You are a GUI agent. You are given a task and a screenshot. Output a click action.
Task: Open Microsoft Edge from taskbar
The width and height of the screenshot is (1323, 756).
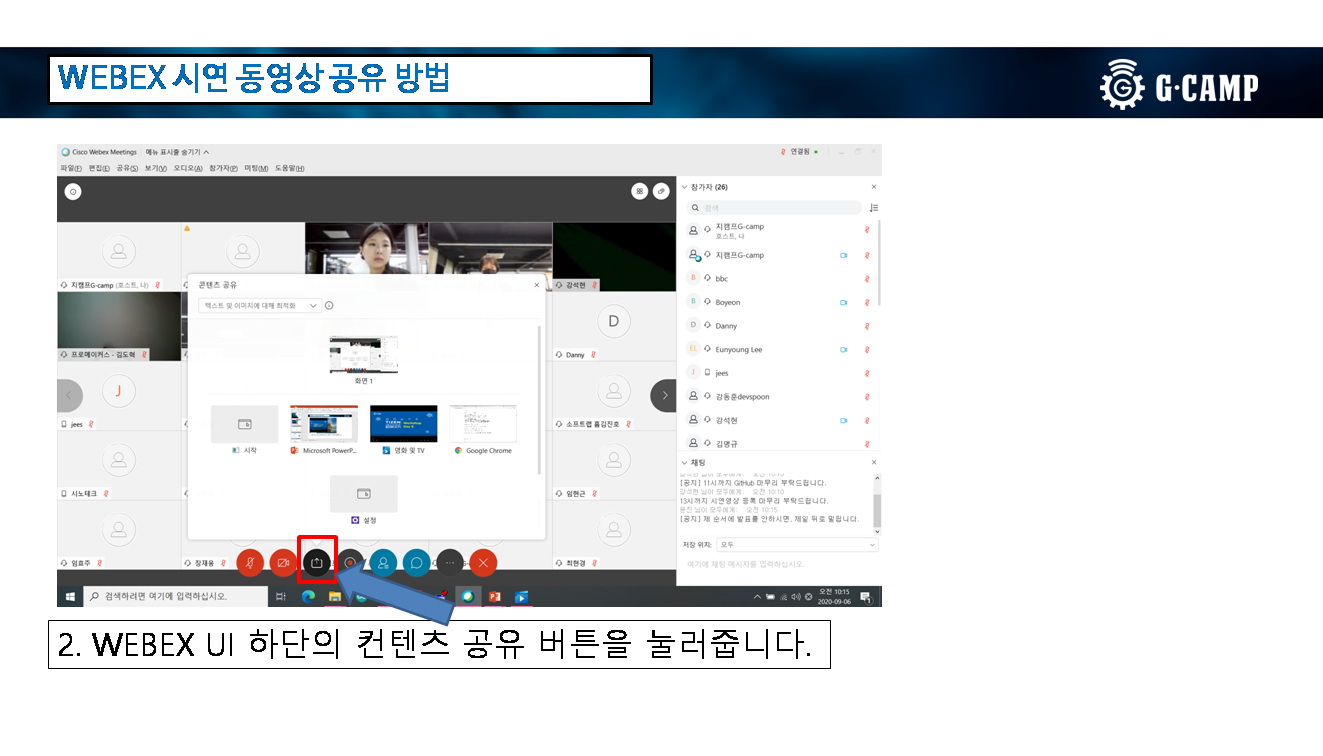pyautogui.click(x=309, y=596)
